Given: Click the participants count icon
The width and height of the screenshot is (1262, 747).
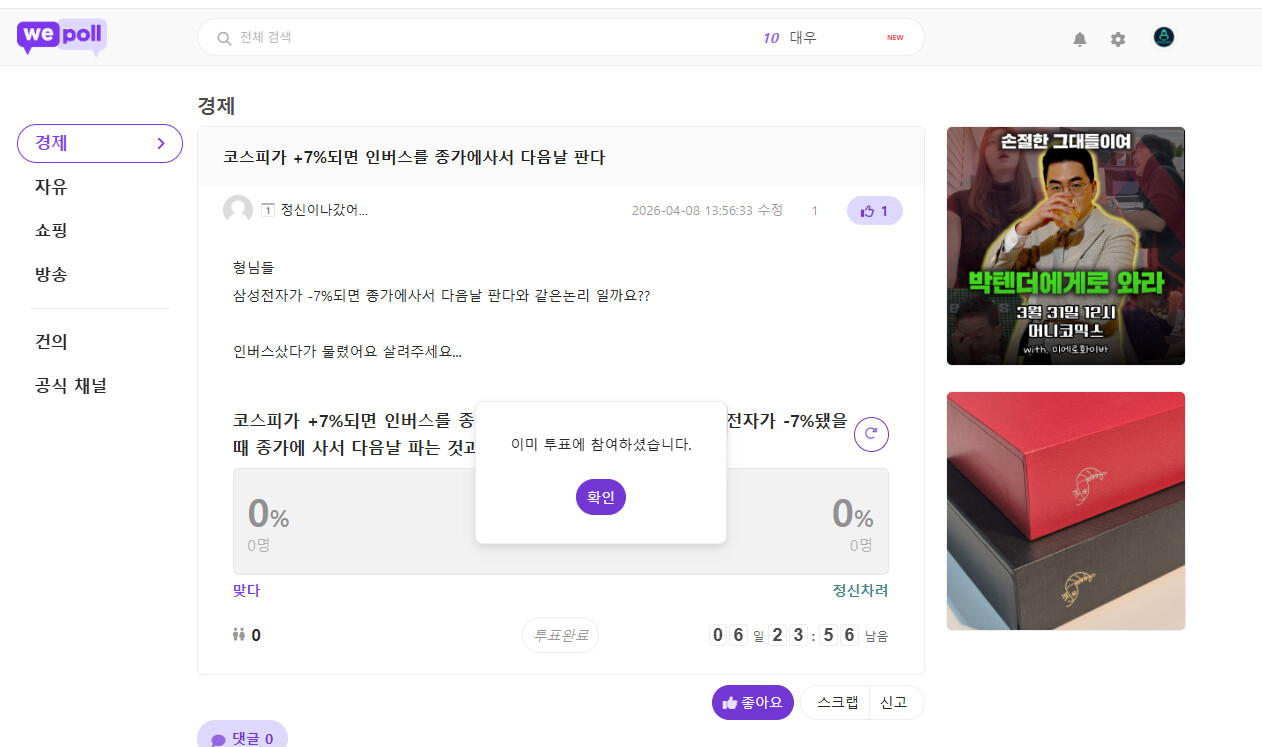Looking at the screenshot, I should (x=239, y=634).
